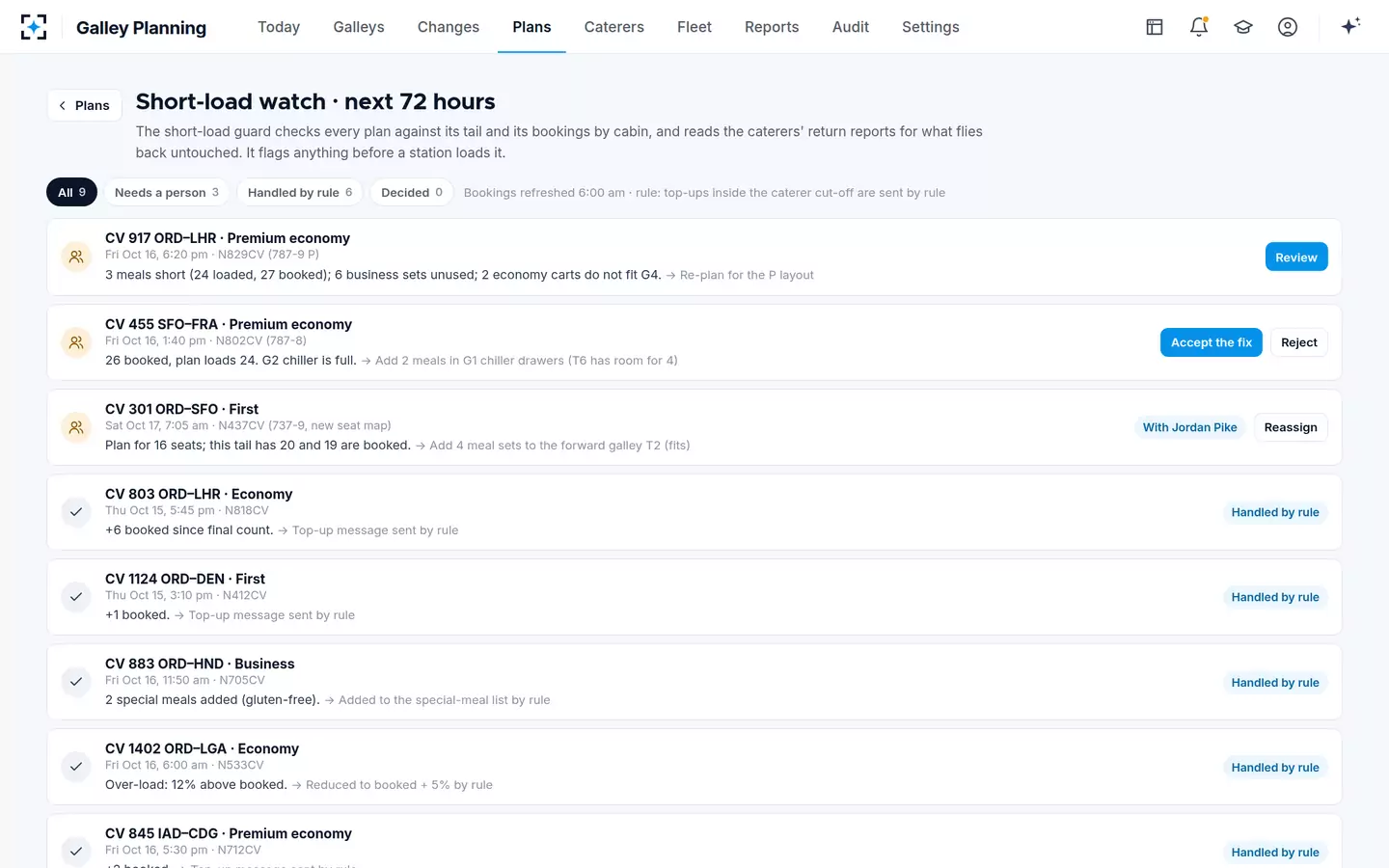Select the All 9 filter
1389x868 pixels.
pyautogui.click(x=71, y=192)
